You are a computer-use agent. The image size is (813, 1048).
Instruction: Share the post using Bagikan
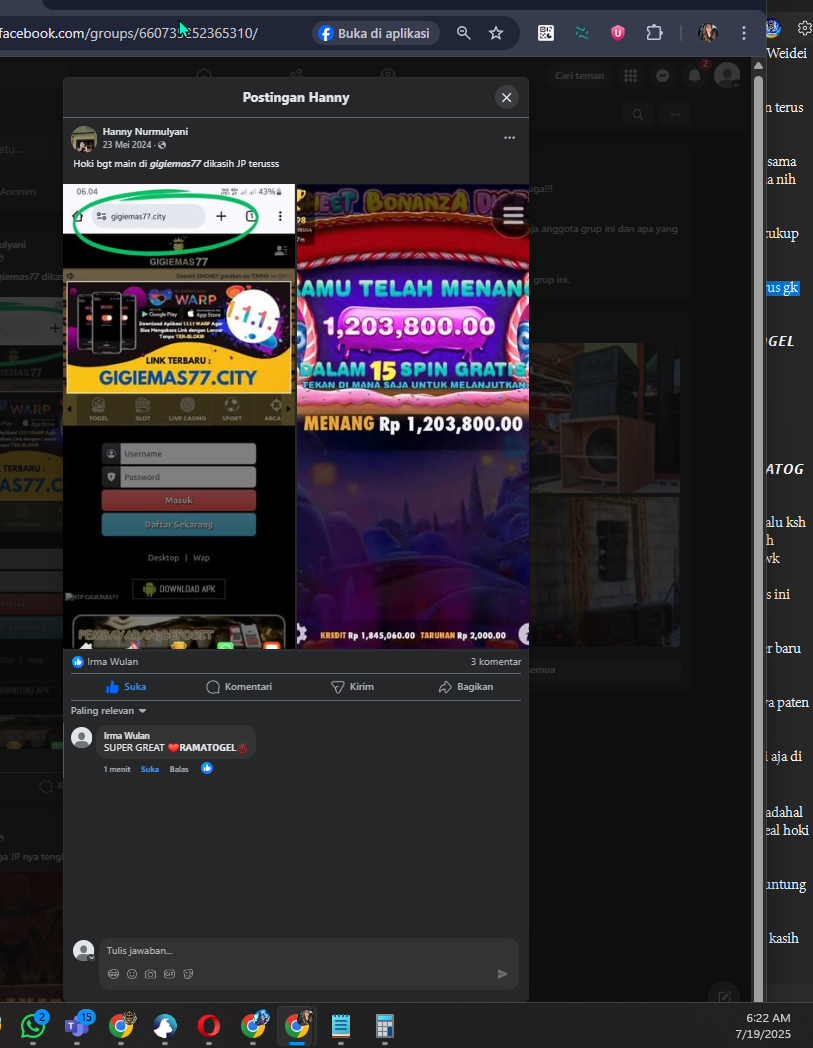(466, 687)
